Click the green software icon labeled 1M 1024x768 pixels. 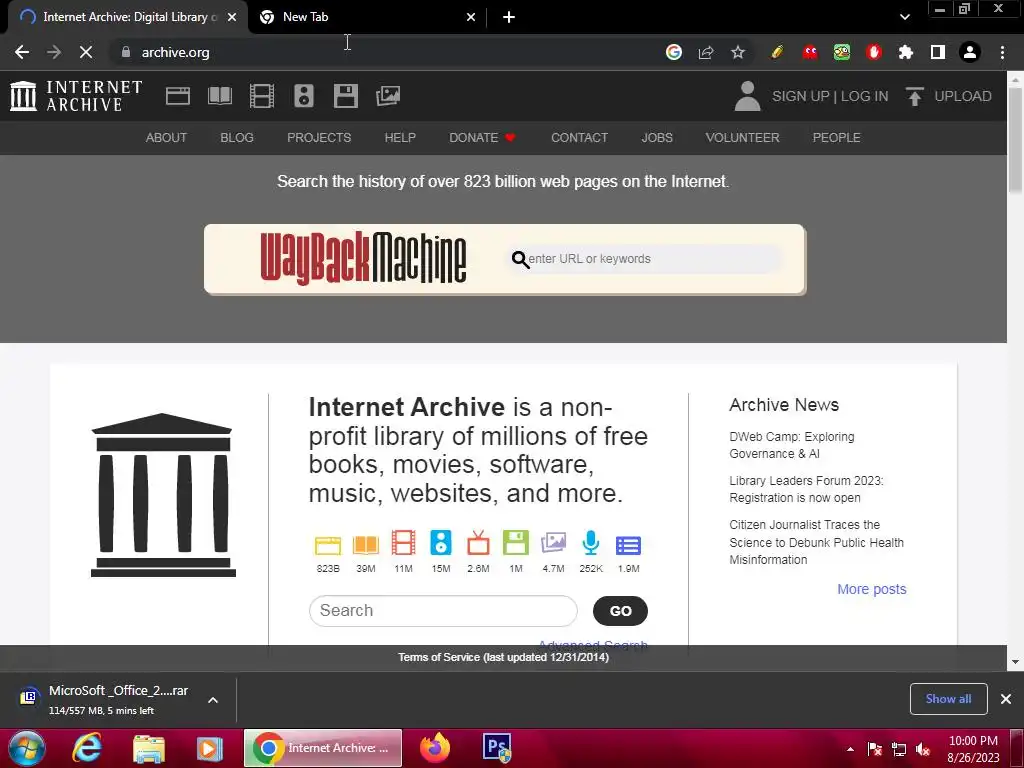(516, 543)
